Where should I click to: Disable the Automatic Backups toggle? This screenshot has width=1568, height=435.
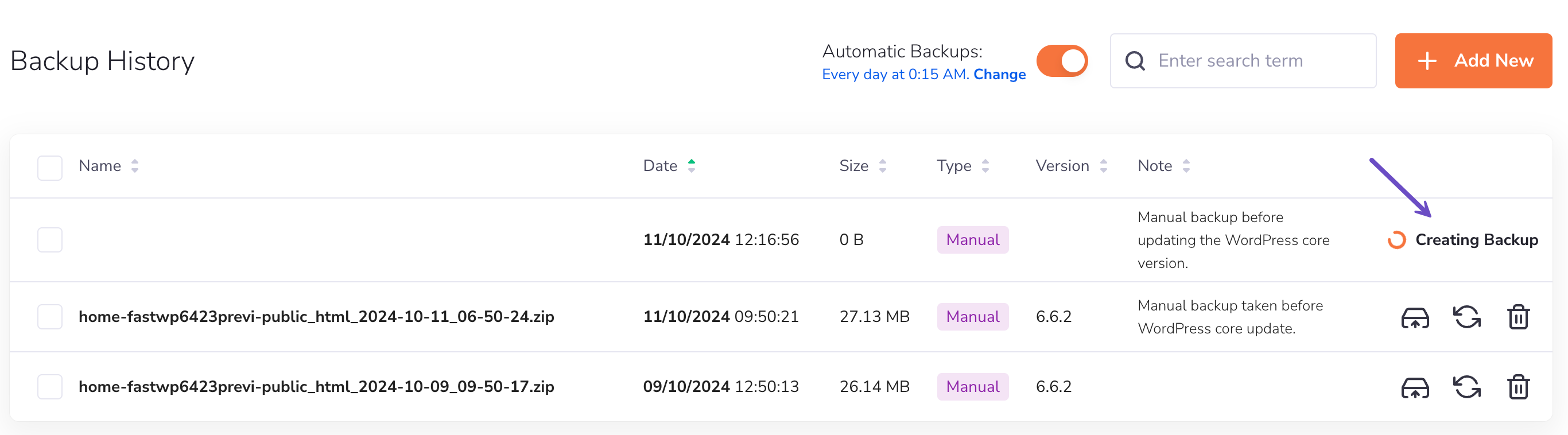click(1062, 61)
